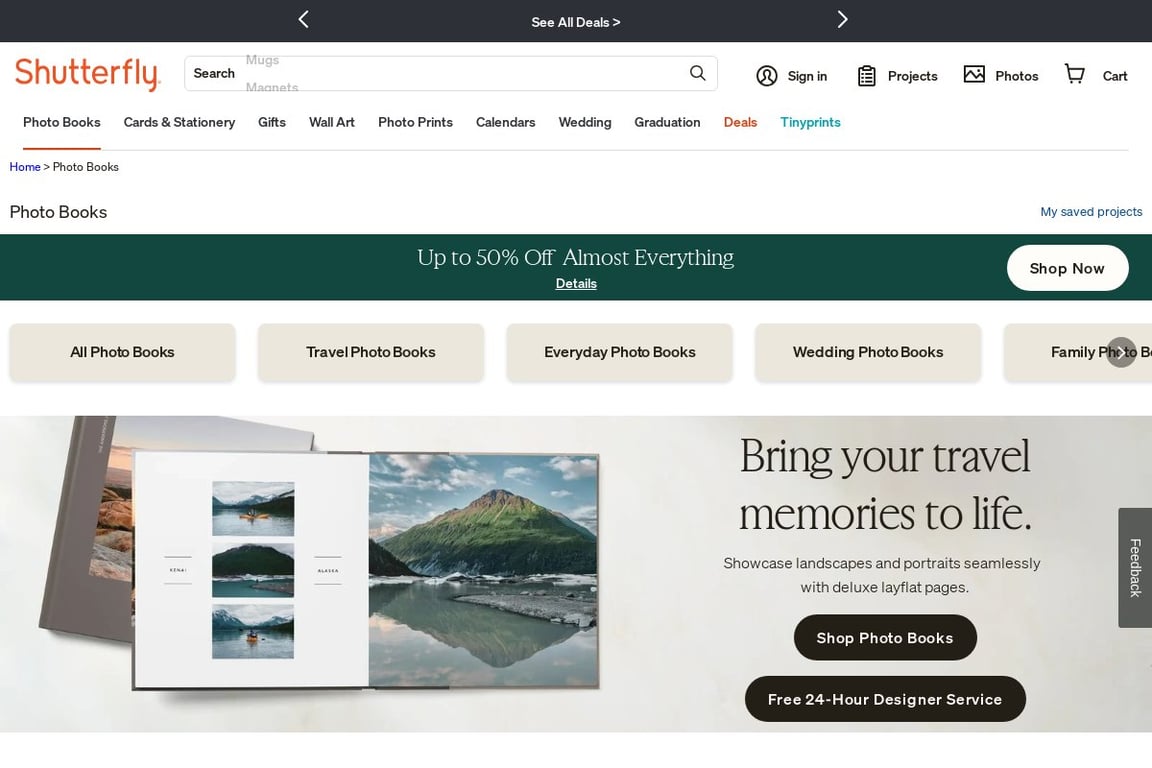Screen dimensions: 1152x768
Task: Focus the Search input field
Action: [x=450, y=73]
